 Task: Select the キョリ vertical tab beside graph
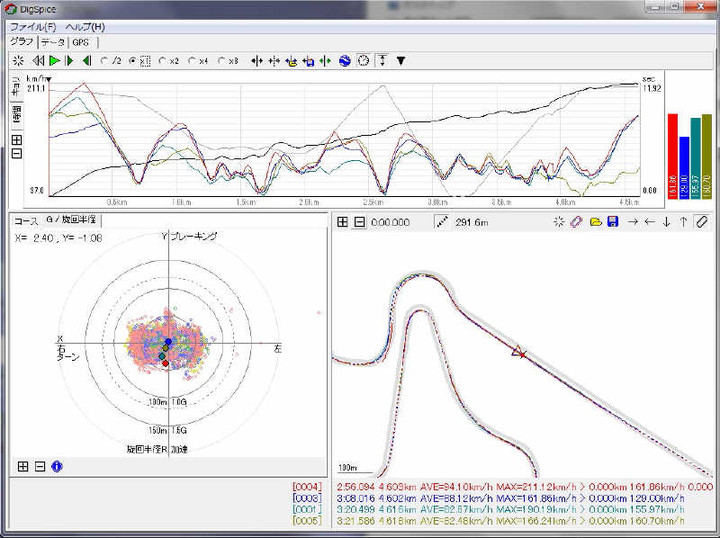coord(16,86)
